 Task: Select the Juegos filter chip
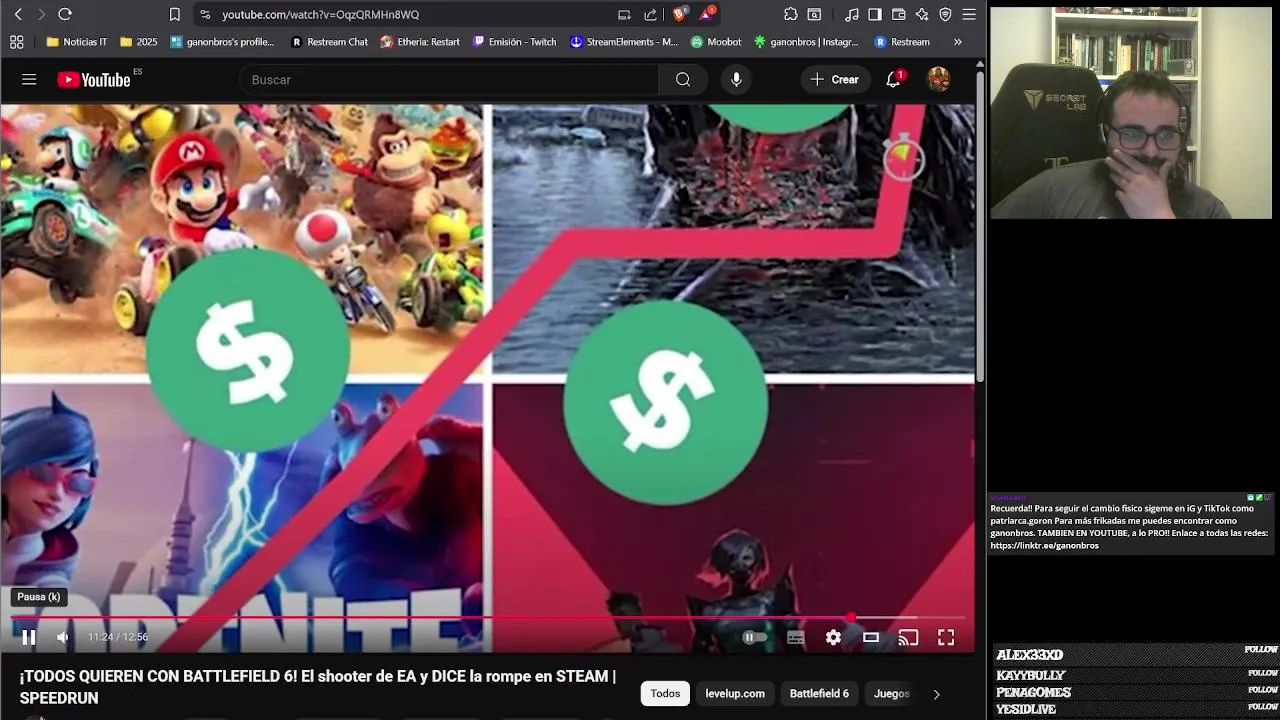point(892,693)
